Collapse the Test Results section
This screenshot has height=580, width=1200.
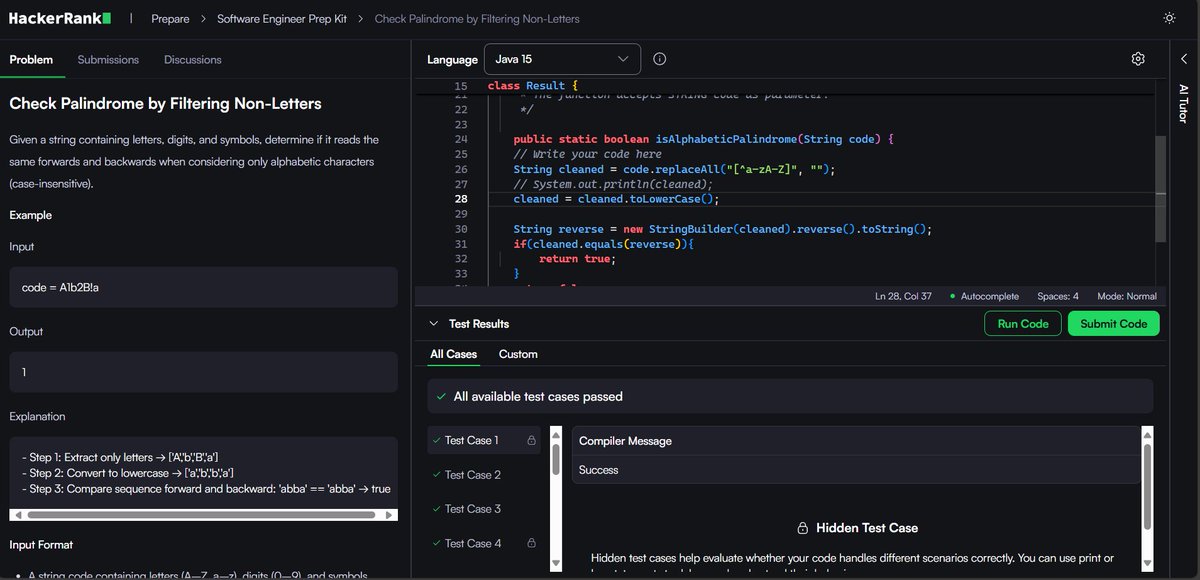(x=433, y=324)
